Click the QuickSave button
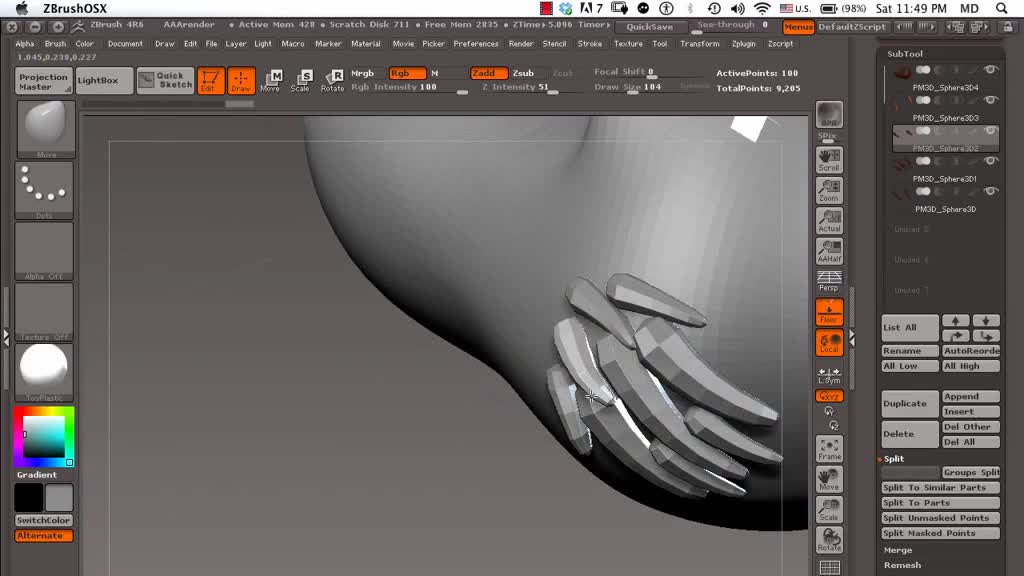The height and width of the screenshot is (576, 1024). [649, 27]
